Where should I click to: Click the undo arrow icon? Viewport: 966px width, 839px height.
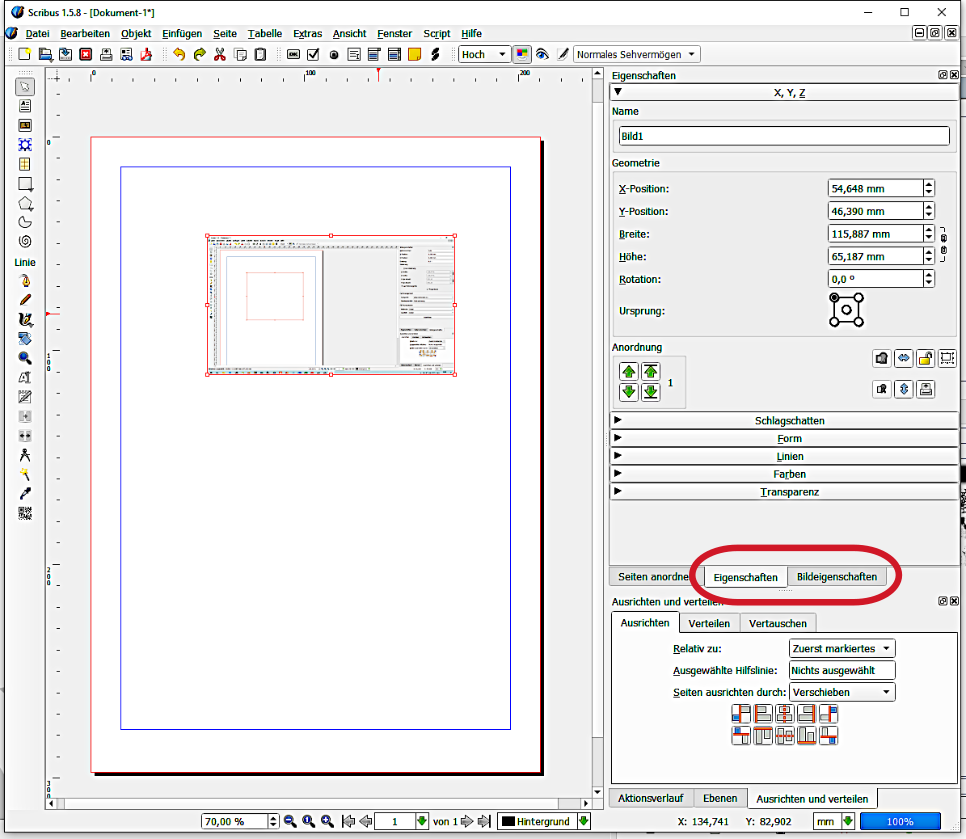[179, 54]
